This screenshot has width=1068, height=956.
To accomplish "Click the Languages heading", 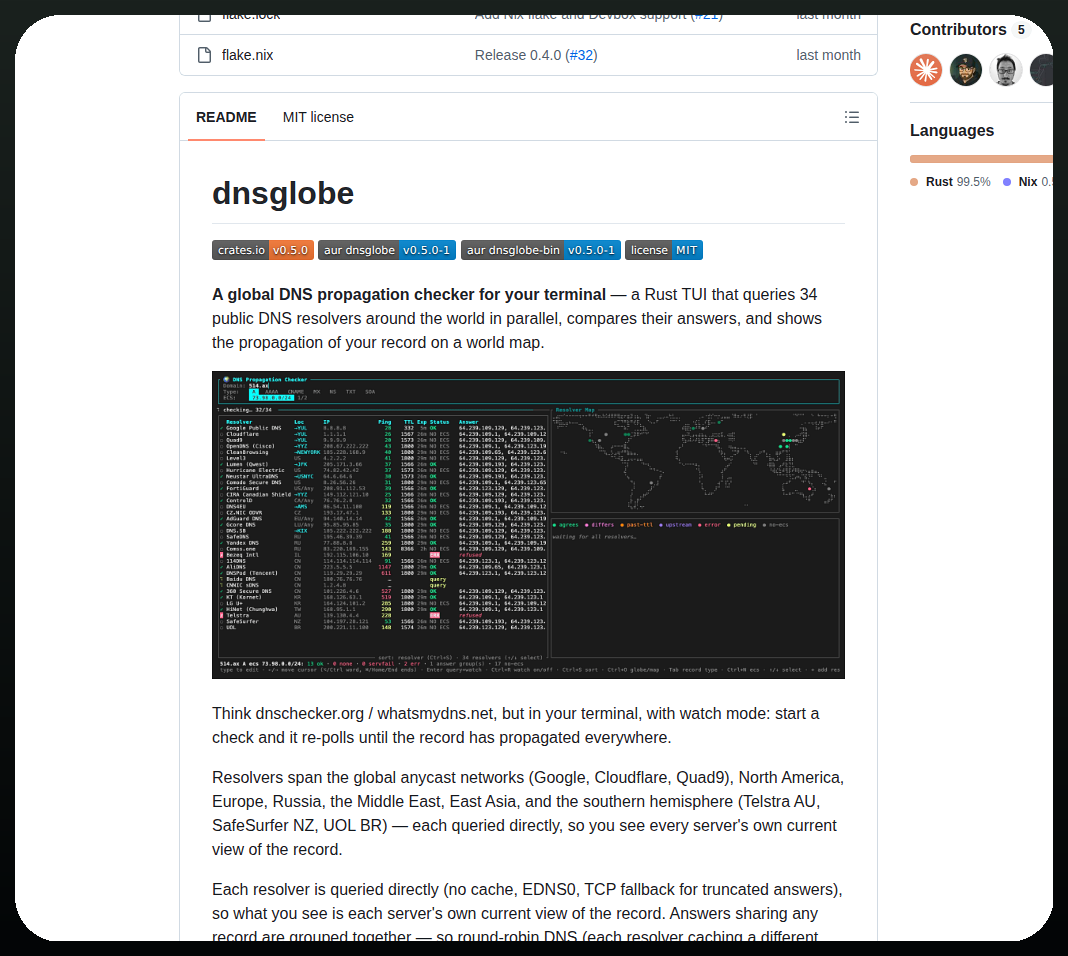I will click(x=952, y=131).
